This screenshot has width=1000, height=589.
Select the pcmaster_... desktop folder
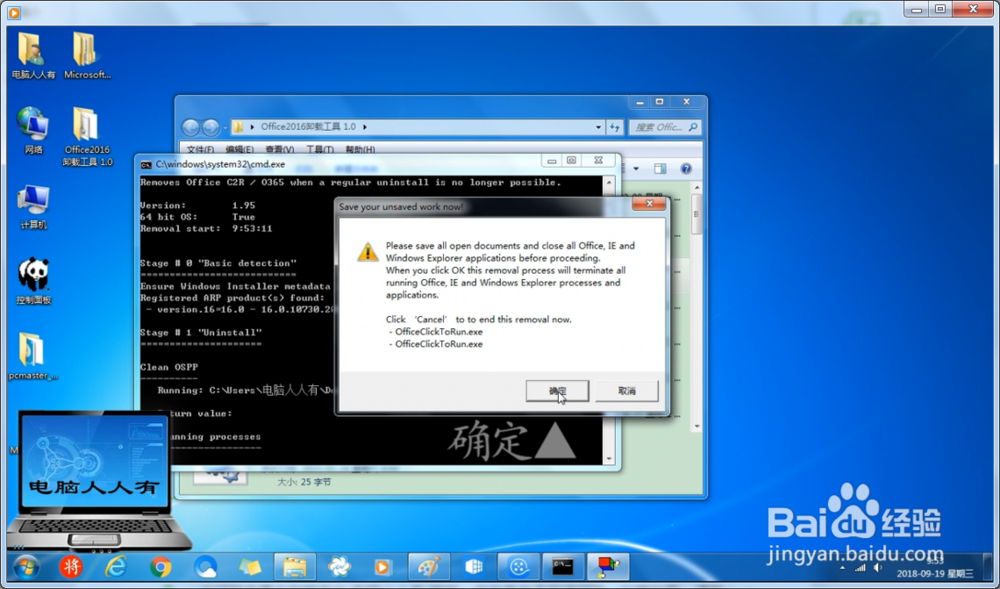[33, 356]
